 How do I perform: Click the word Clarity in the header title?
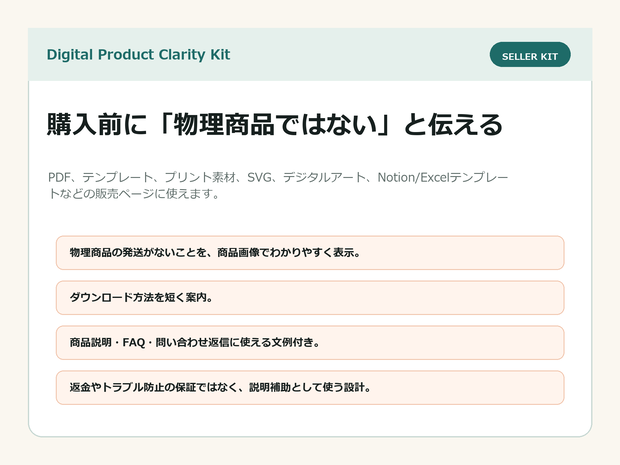pos(182,55)
